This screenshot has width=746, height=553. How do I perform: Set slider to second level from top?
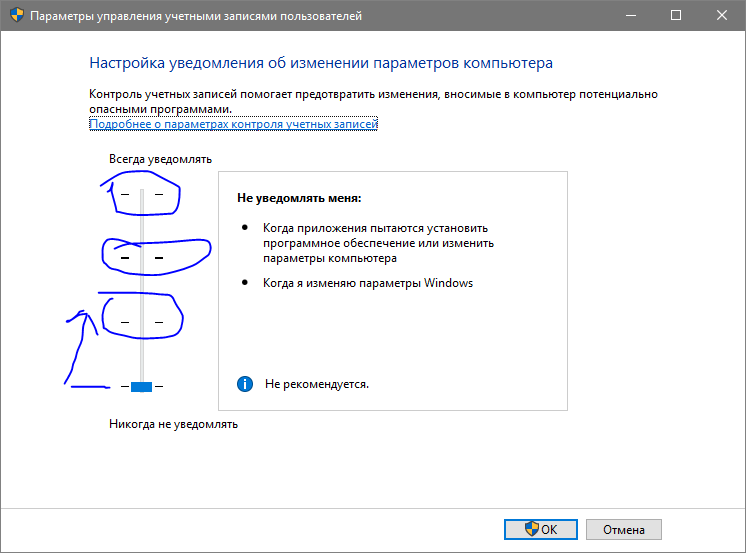(142, 258)
